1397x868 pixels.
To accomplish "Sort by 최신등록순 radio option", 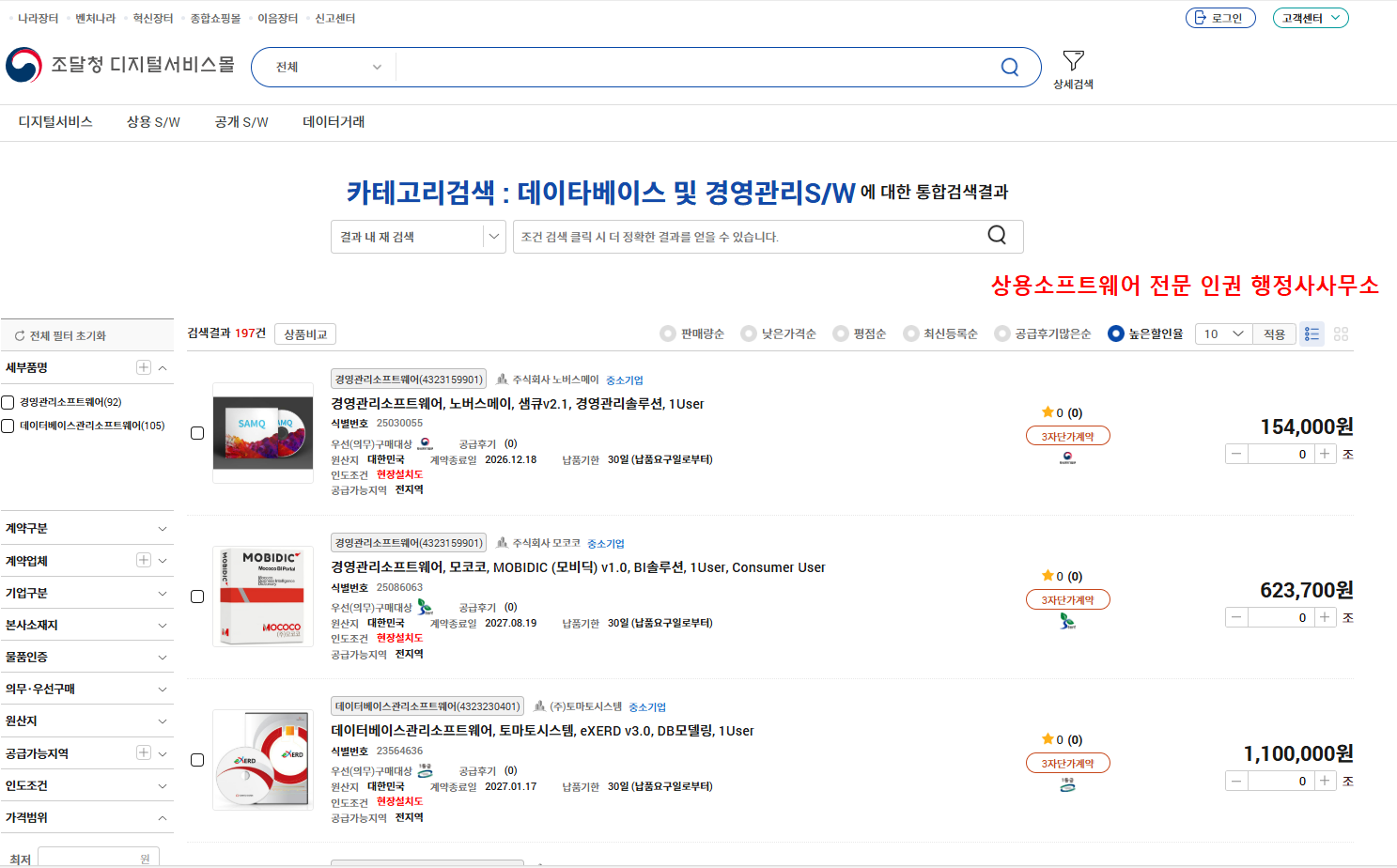I will [911, 333].
